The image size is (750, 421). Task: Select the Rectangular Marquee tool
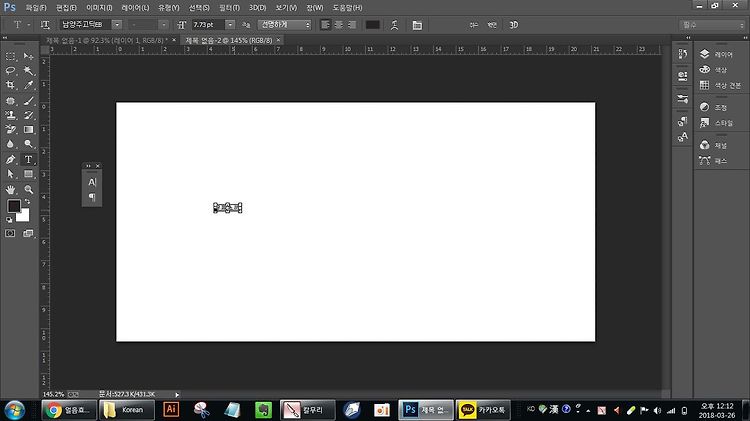11,56
